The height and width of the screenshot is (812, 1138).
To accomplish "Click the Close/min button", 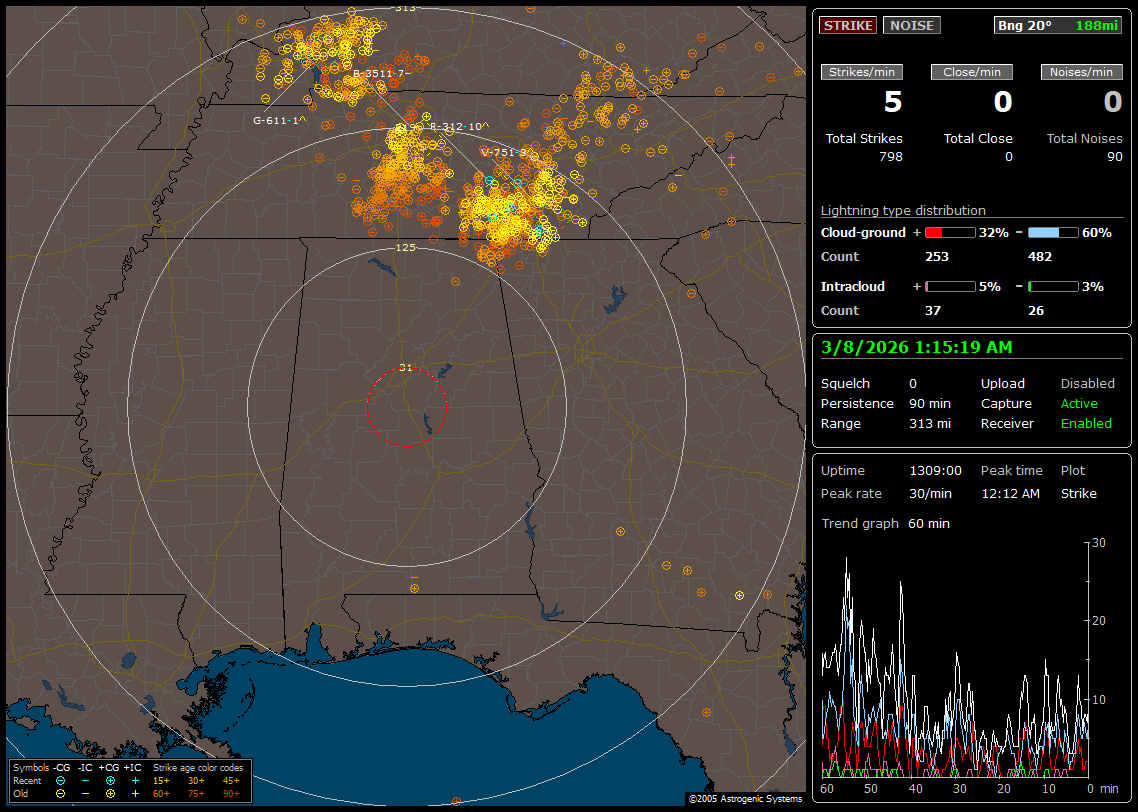I will (x=972, y=72).
